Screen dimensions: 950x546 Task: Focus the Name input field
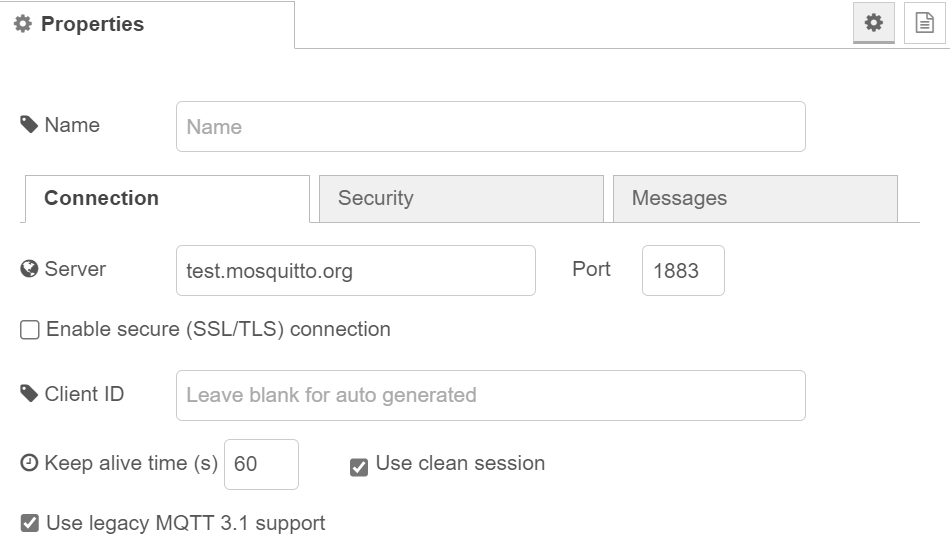tap(490, 127)
